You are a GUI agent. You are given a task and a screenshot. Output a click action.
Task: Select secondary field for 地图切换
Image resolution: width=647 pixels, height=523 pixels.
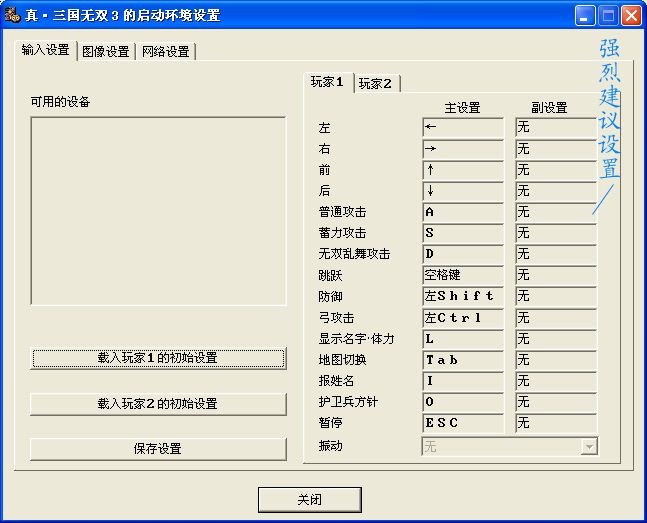(x=556, y=360)
